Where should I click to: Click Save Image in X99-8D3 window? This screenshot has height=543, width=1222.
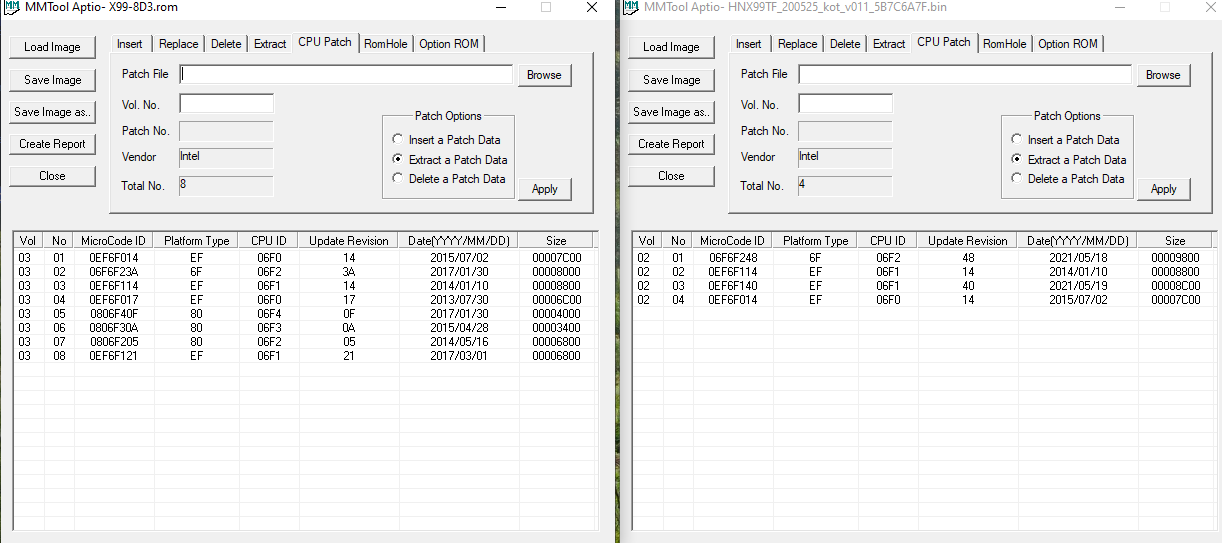tap(52, 80)
